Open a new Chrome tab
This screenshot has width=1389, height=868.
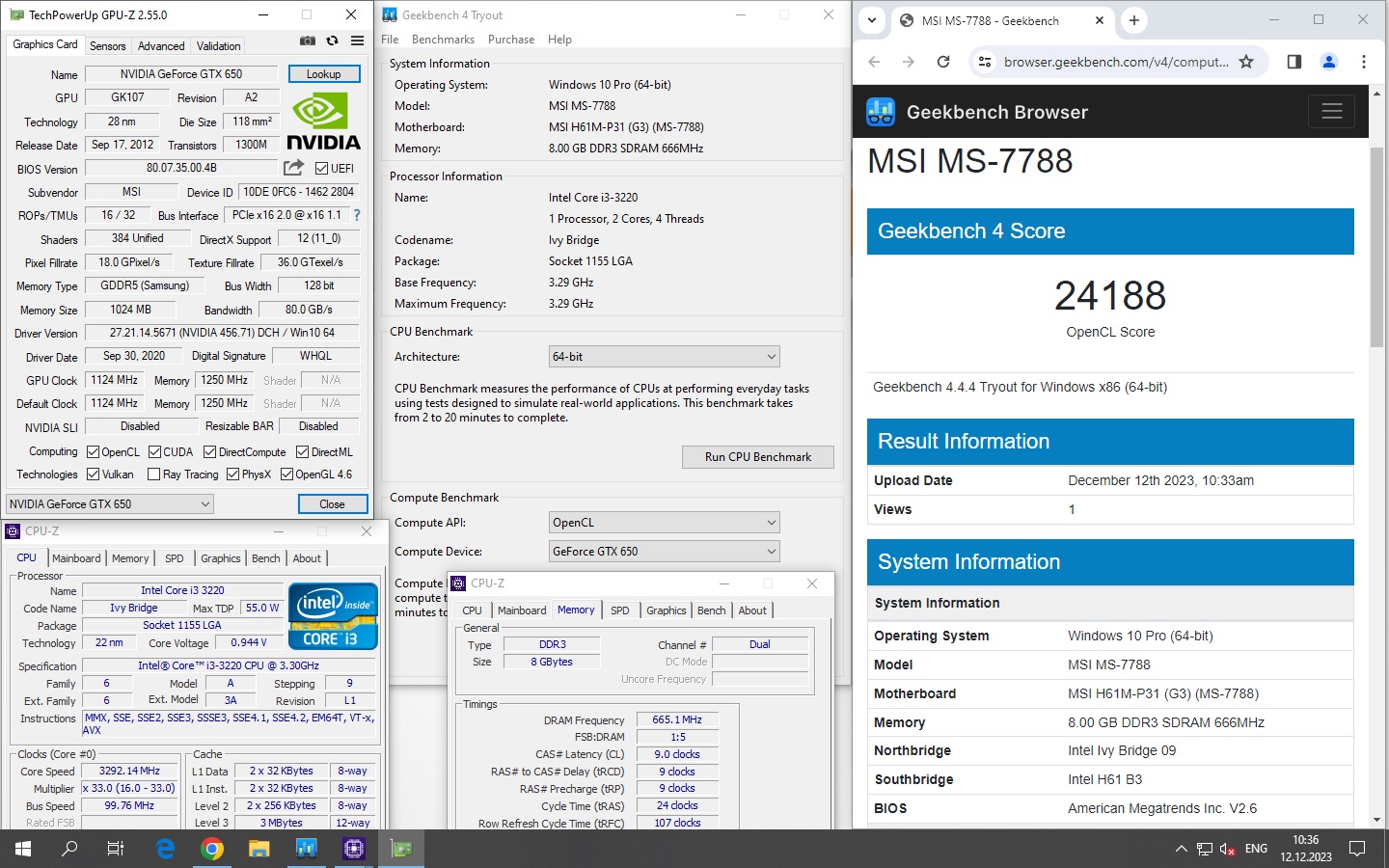(1134, 20)
